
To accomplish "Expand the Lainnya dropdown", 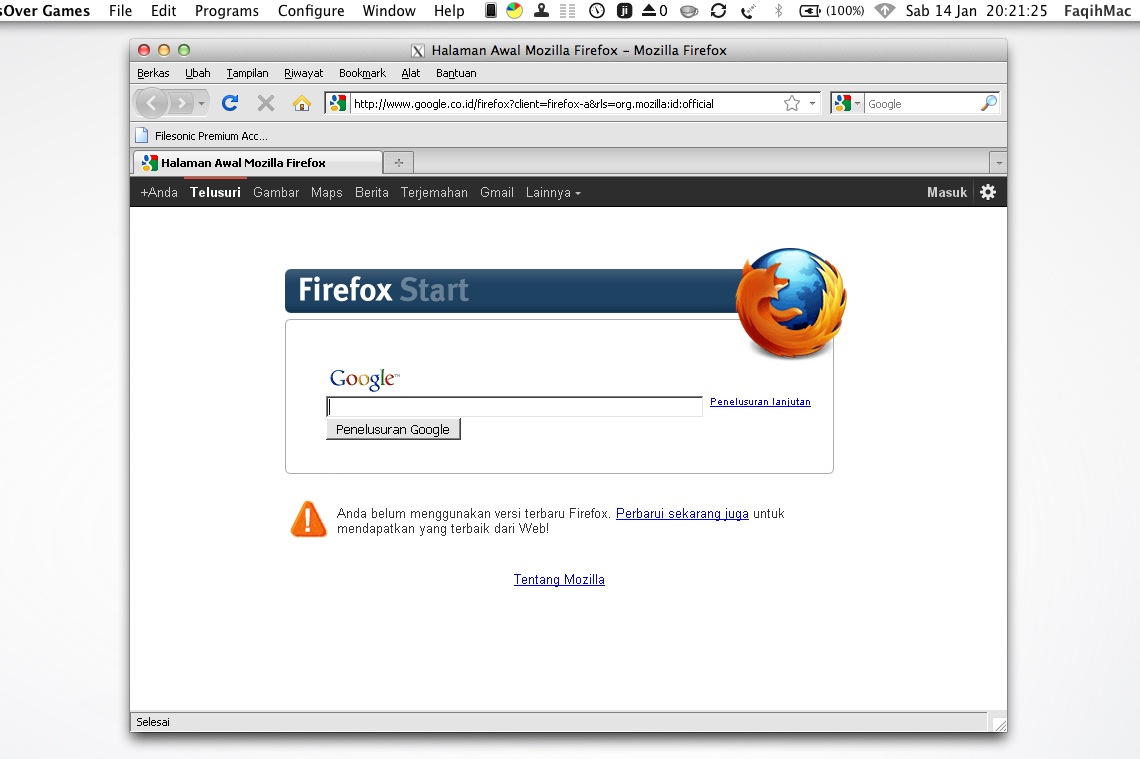I will pos(553,193).
